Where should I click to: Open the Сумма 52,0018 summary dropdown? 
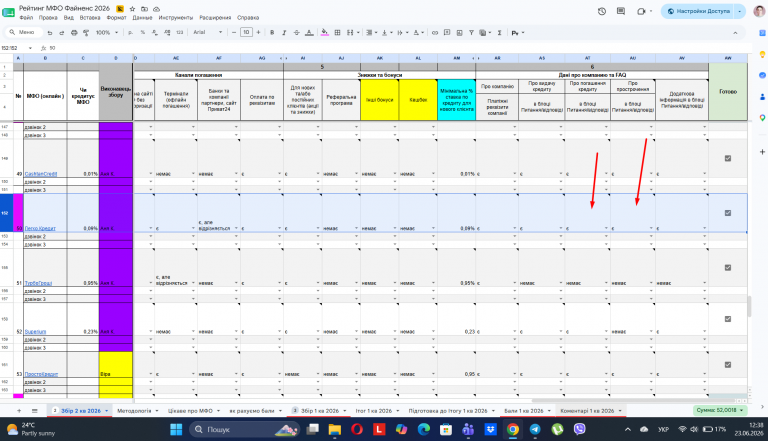point(720,410)
